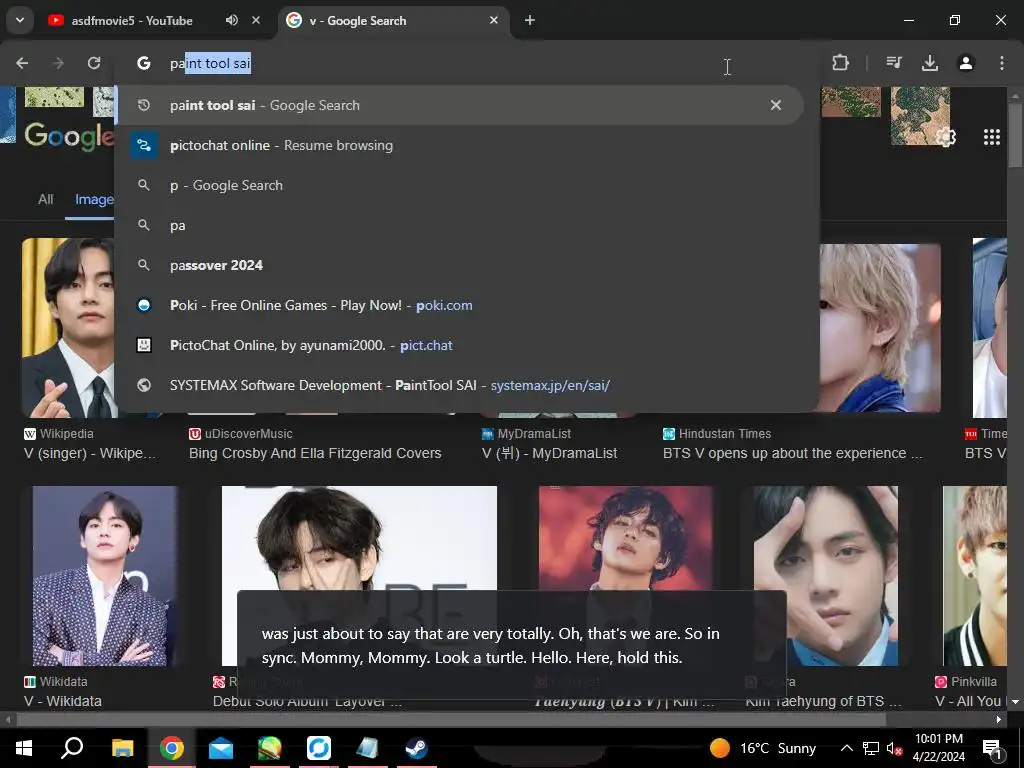This screenshot has height=768, width=1024.
Task: Open the red-background Taehyung image thumbnail
Action: [x=626, y=538]
